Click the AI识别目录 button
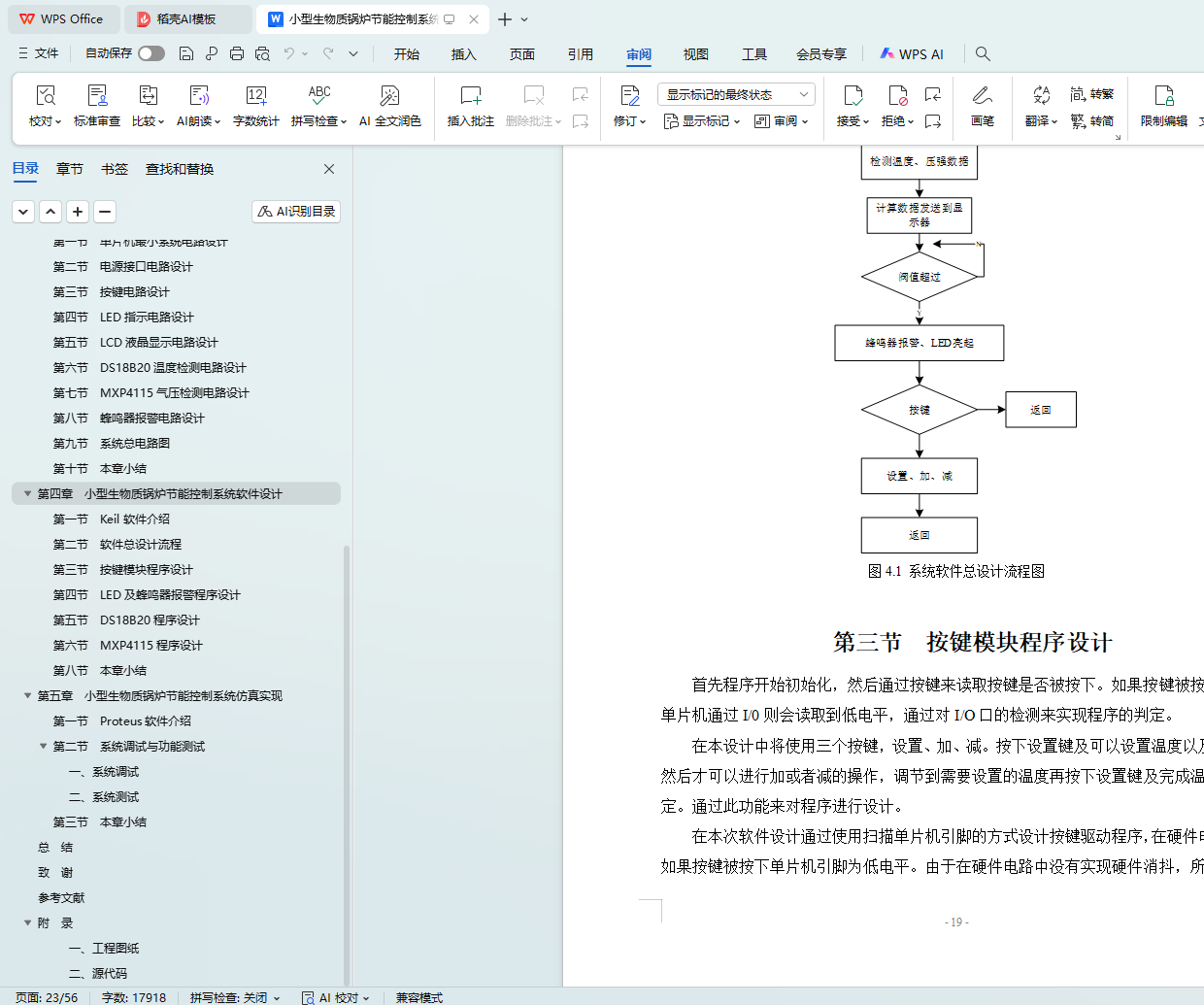This screenshot has height=1005, width=1204. [x=296, y=211]
